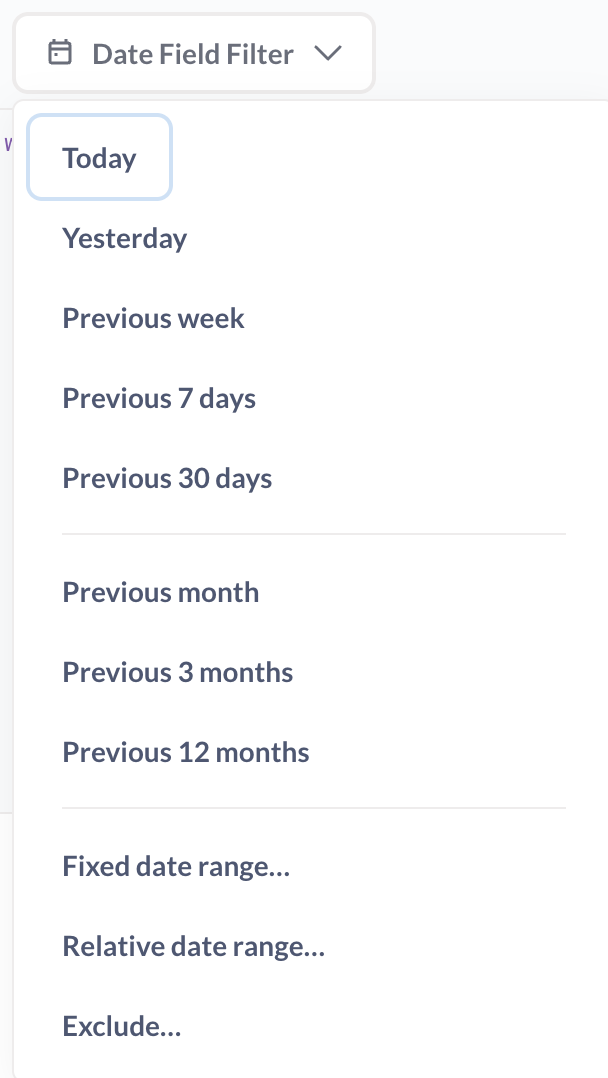The width and height of the screenshot is (608, 1078).
Task: Apply the three-month lookback filter
Action: pos(177,672)
